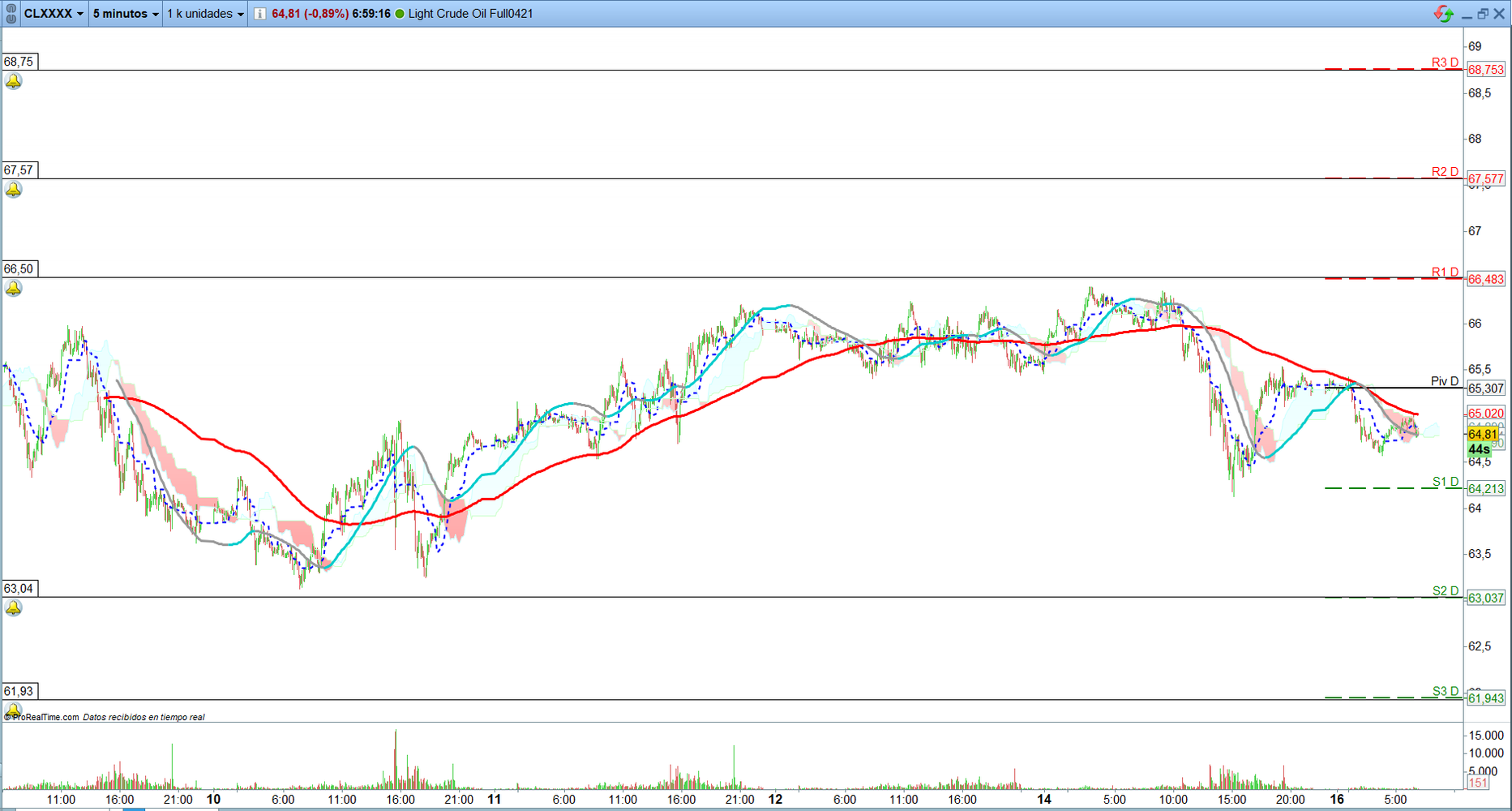Screen dimensions: 1512x811
Task: Click date marker 14 on time axis
Action: pyautogui.click(x=1043, y=800)
